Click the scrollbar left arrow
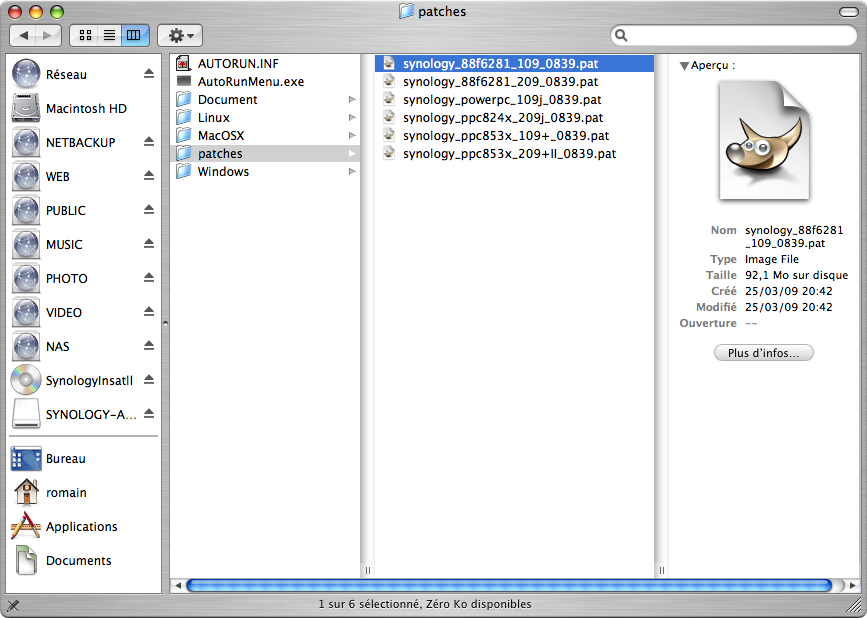The image size is (867, 618). (x=177, y=585)
